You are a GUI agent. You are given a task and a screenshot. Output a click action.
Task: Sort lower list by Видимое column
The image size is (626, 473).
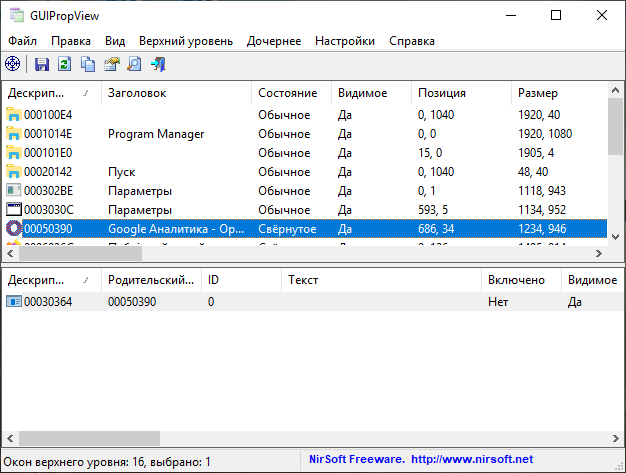(592, 280)
